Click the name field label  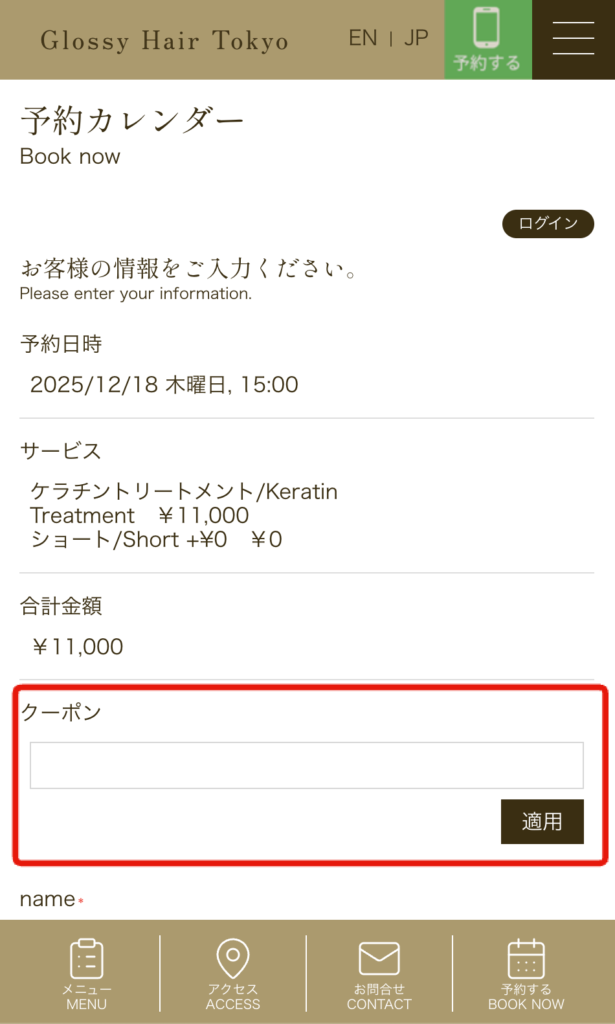pyautogui.click(x=48, y=899)
